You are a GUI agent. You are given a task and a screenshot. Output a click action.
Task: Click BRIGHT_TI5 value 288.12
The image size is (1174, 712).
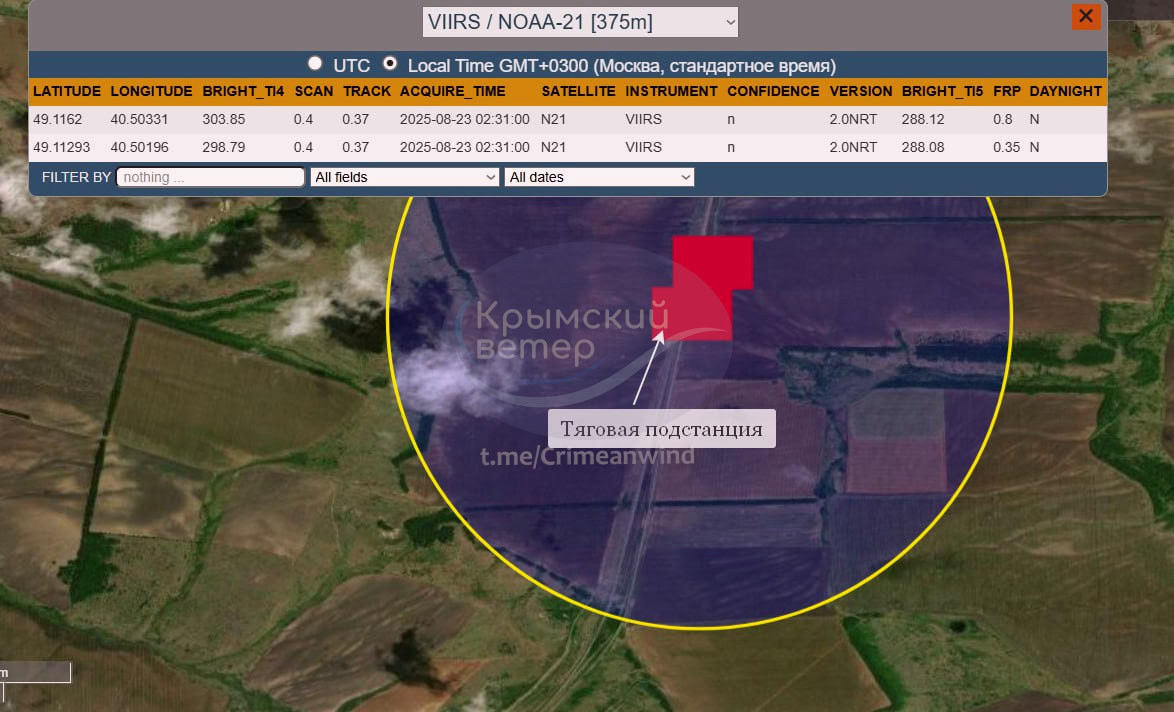click(x=922, y=119)
